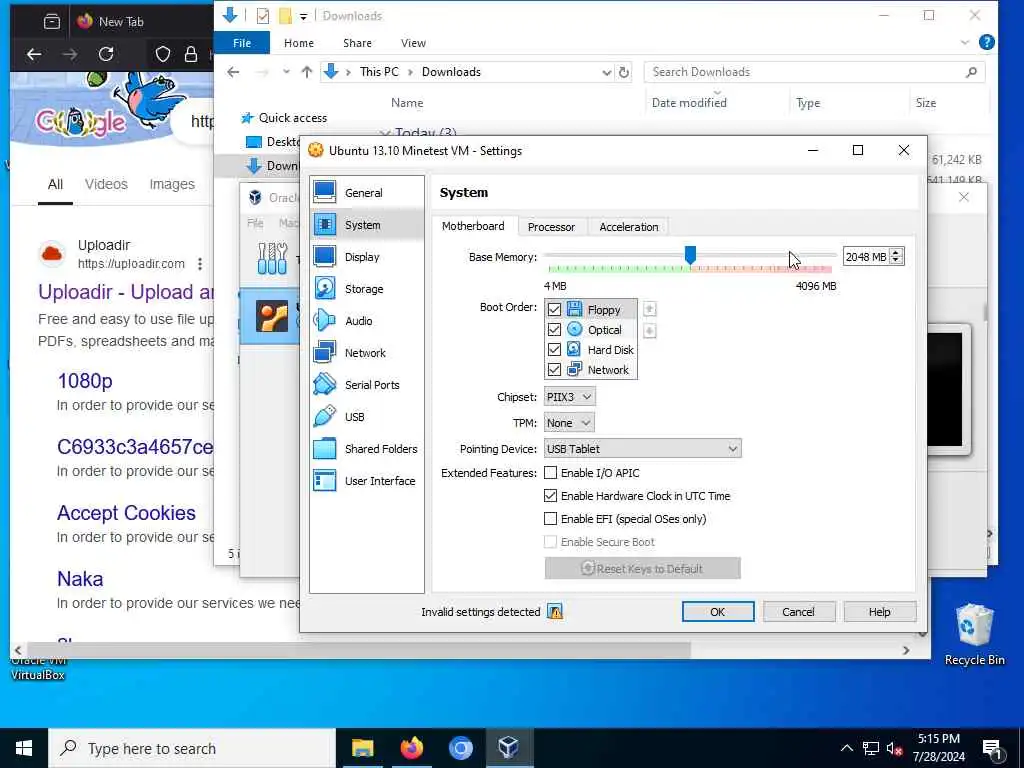1024x768 pixels.
Task: Open Home ribbon tab in Explorer
Action: (299, 42)
